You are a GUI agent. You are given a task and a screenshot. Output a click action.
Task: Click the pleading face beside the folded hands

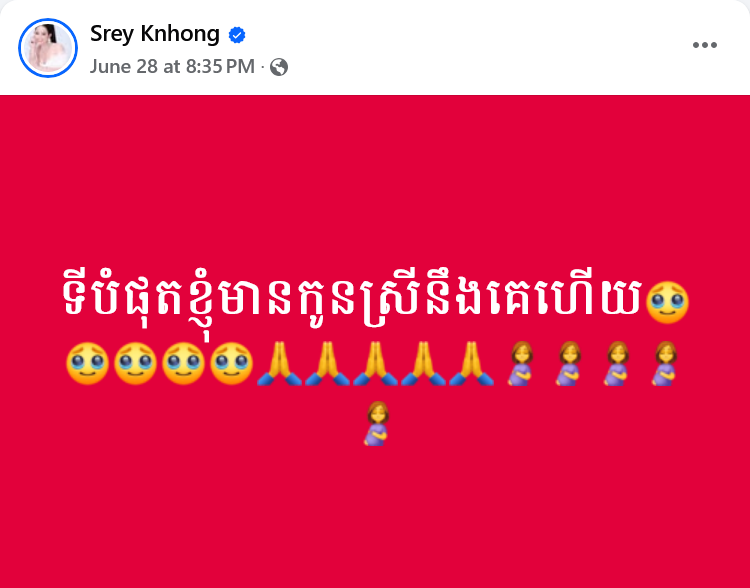(x=232, y=363)
